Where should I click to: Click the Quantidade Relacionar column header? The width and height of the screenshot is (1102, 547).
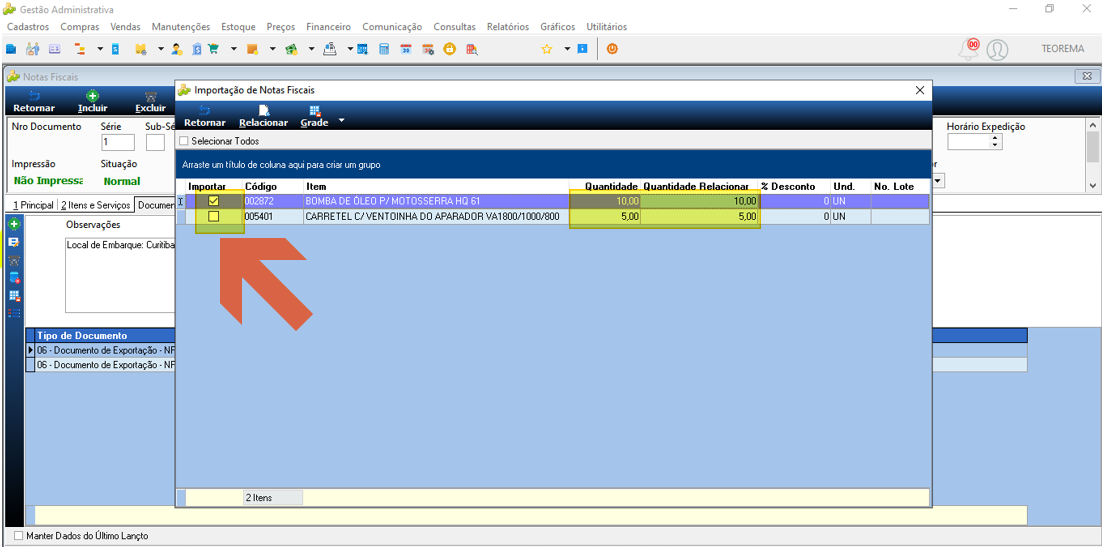[700, 187]
